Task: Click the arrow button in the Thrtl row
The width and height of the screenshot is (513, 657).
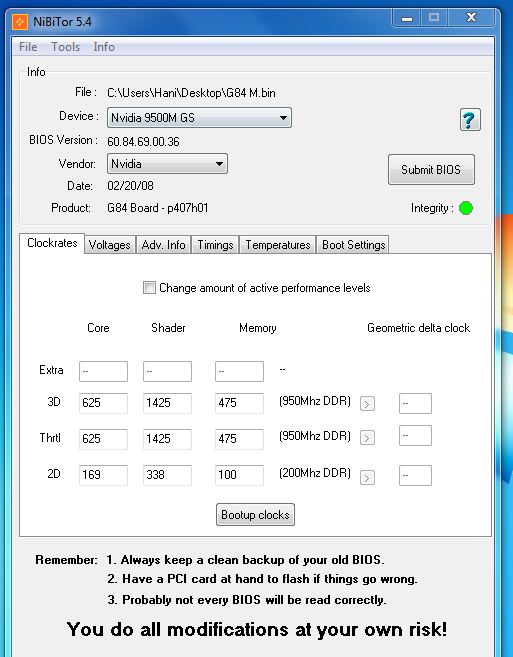Action: tap(367, 438)
